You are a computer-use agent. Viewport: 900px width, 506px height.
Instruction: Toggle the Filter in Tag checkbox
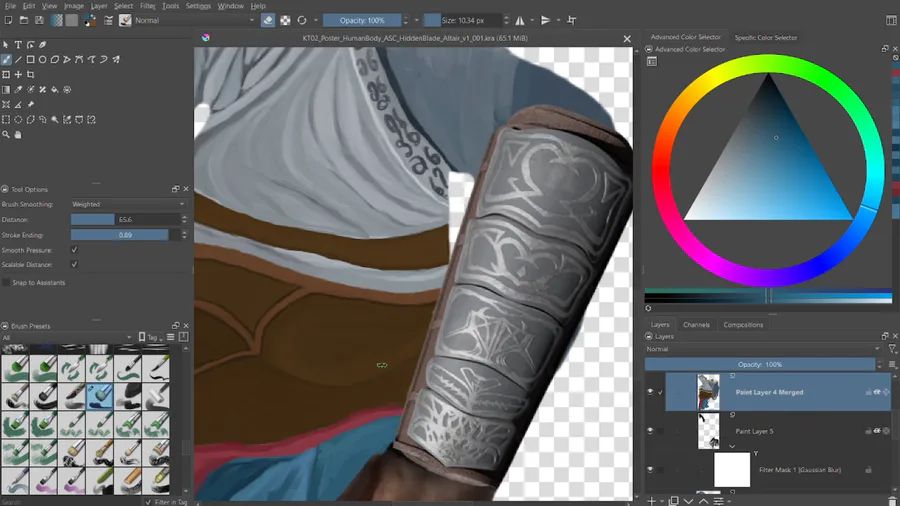149,502
